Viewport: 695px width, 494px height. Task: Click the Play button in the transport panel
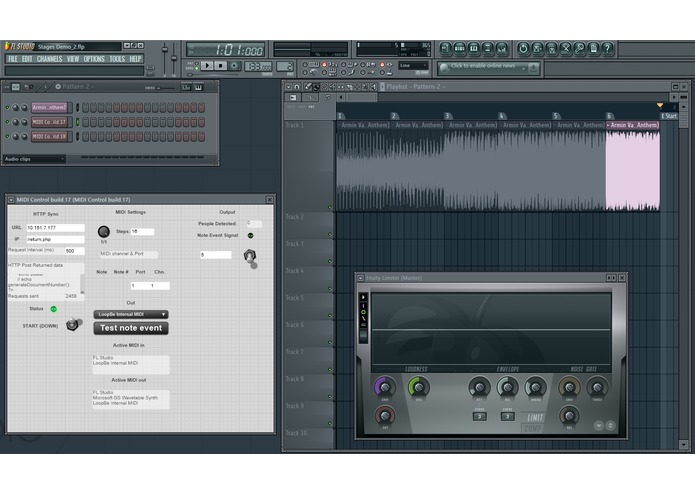point(207,66)
